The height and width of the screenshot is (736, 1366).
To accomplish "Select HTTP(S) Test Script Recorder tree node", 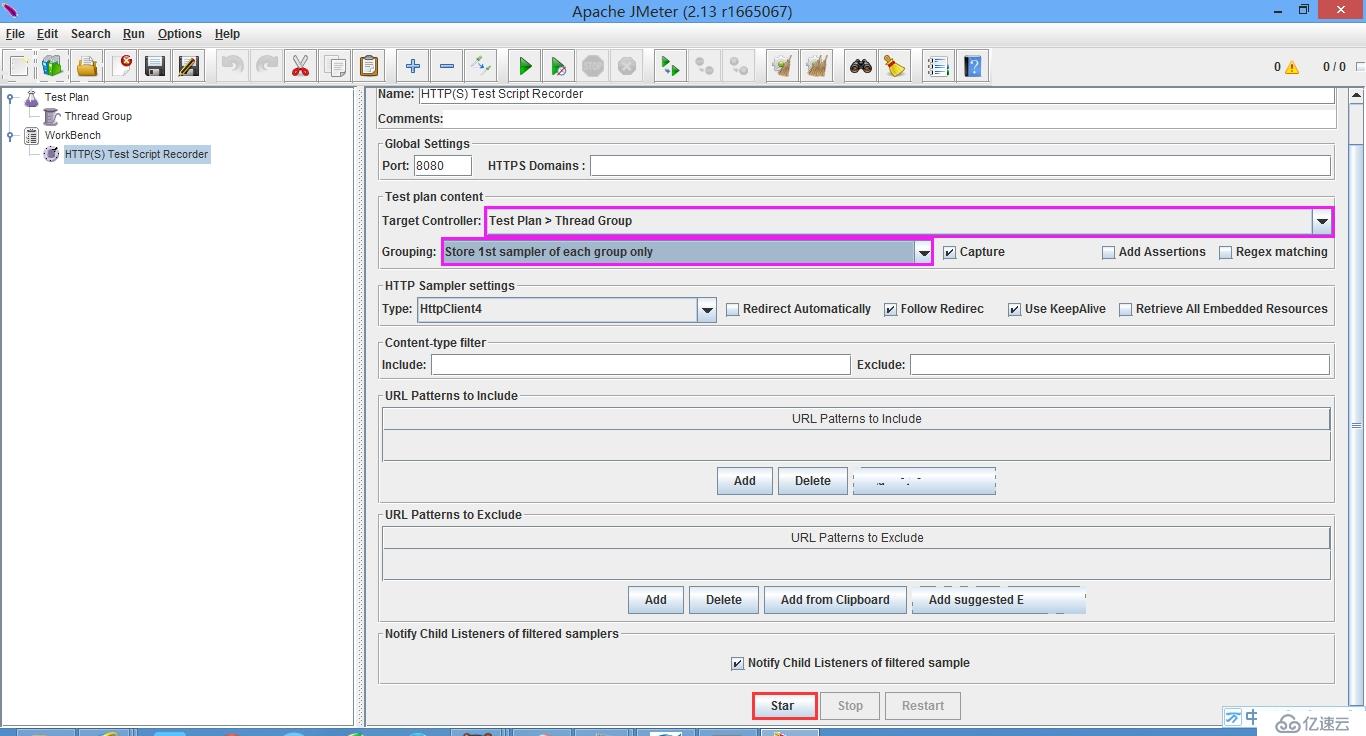I will [137, 155].
